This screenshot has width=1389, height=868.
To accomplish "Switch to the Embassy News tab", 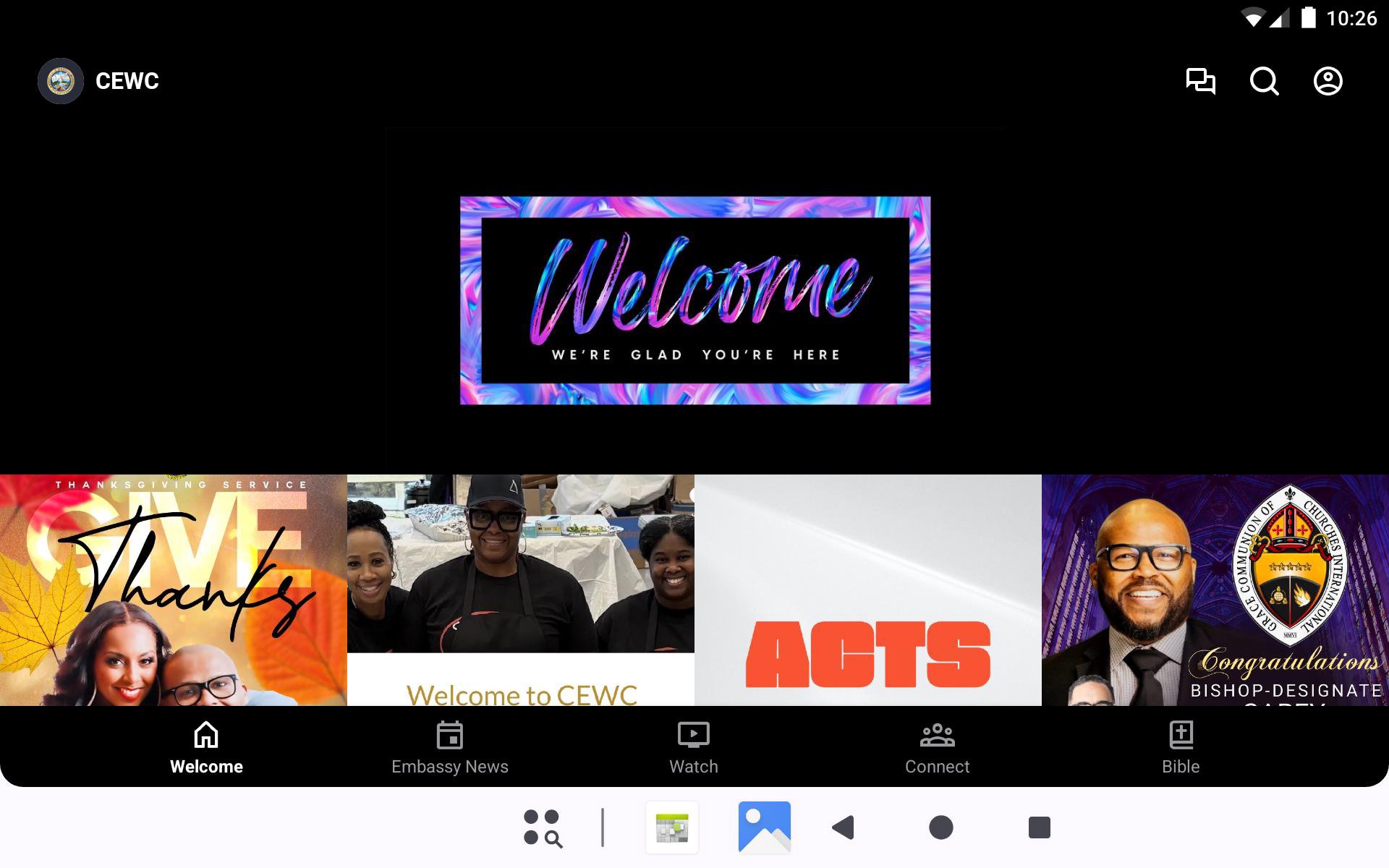I will [449, 767].
